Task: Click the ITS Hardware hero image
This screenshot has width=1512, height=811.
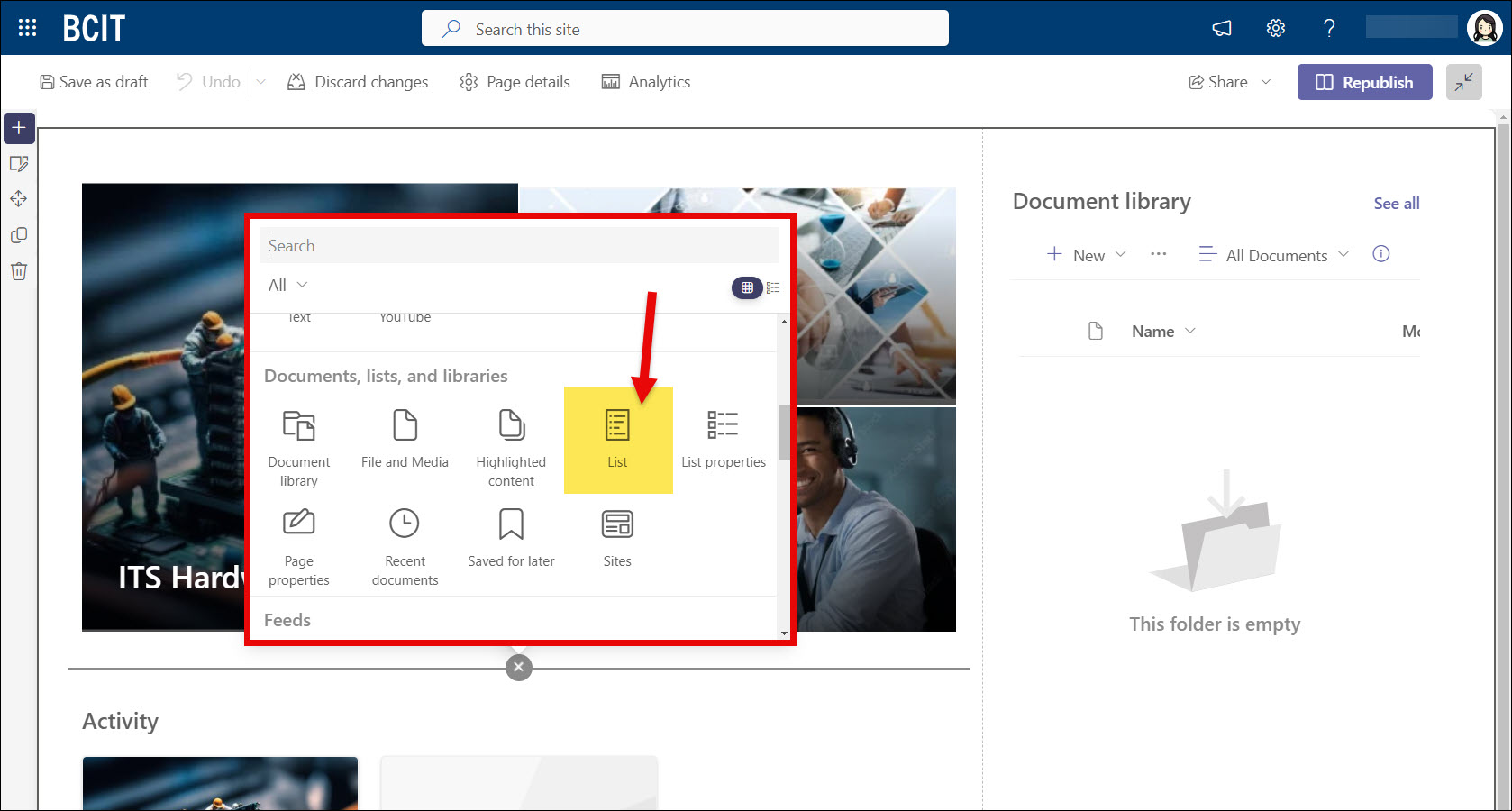Action: click(164, 407)
